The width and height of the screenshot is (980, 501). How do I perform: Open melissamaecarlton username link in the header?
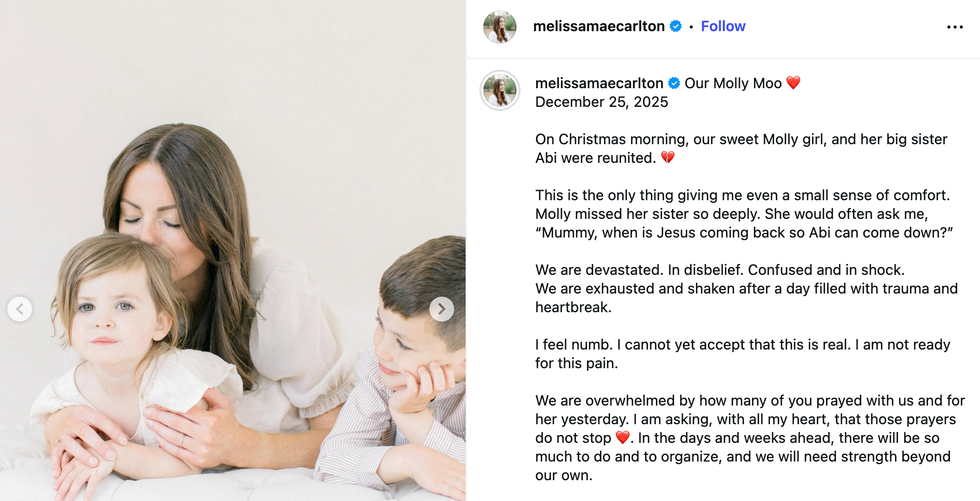(600, 27)
